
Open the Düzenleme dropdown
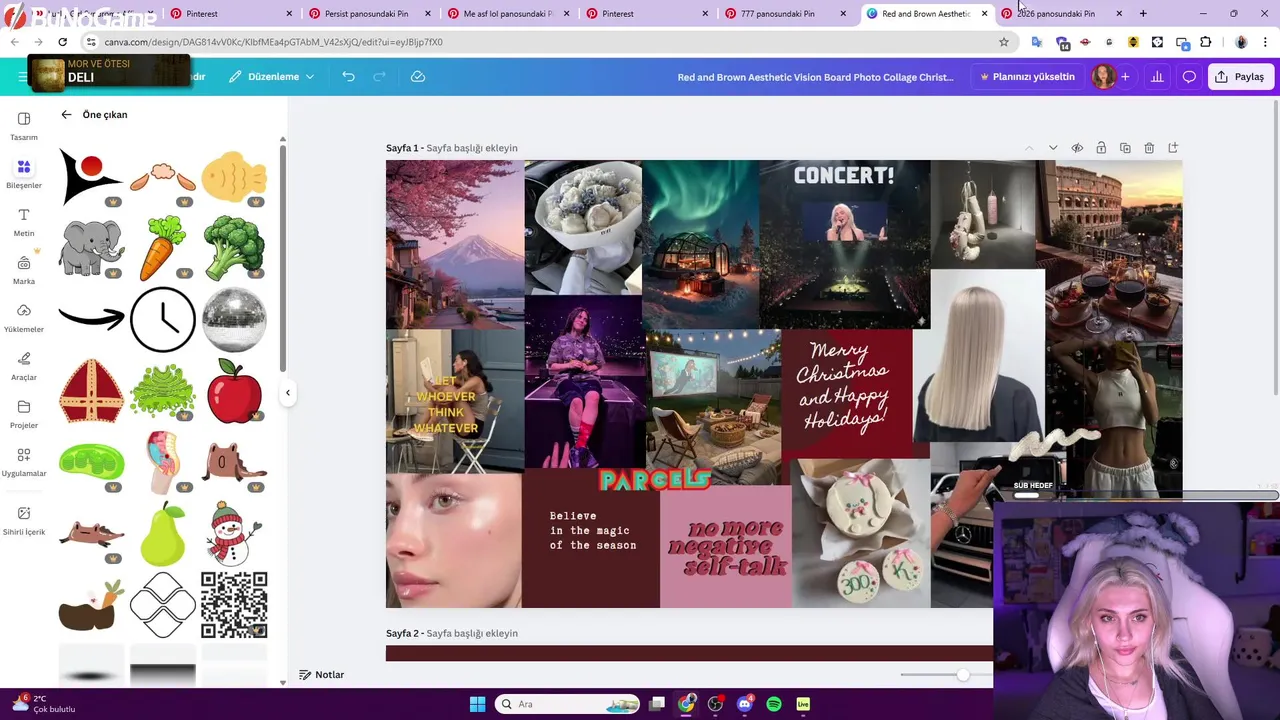tap(271, 77)
